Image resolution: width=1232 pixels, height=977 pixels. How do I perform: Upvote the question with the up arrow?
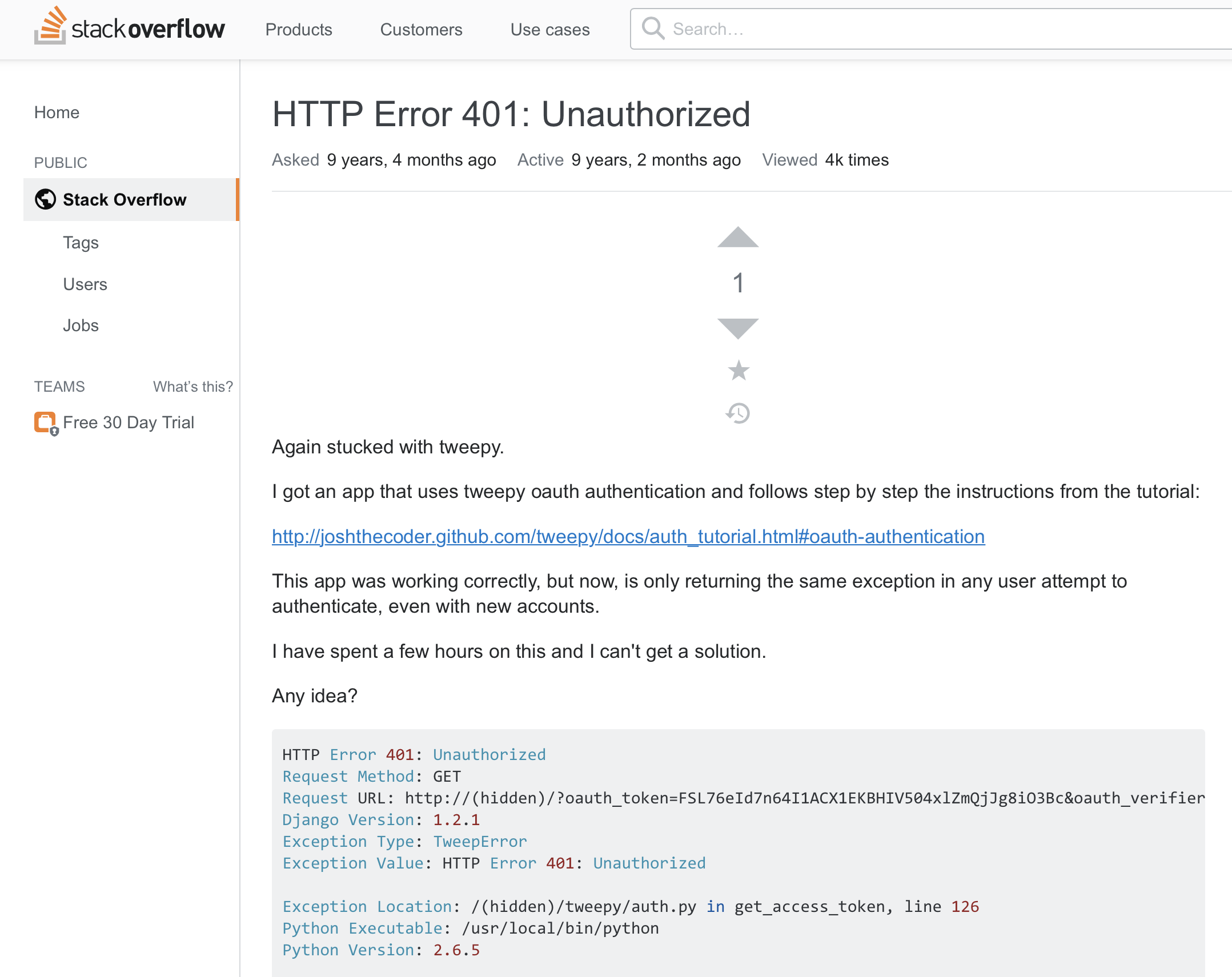(x=738, y=237)
